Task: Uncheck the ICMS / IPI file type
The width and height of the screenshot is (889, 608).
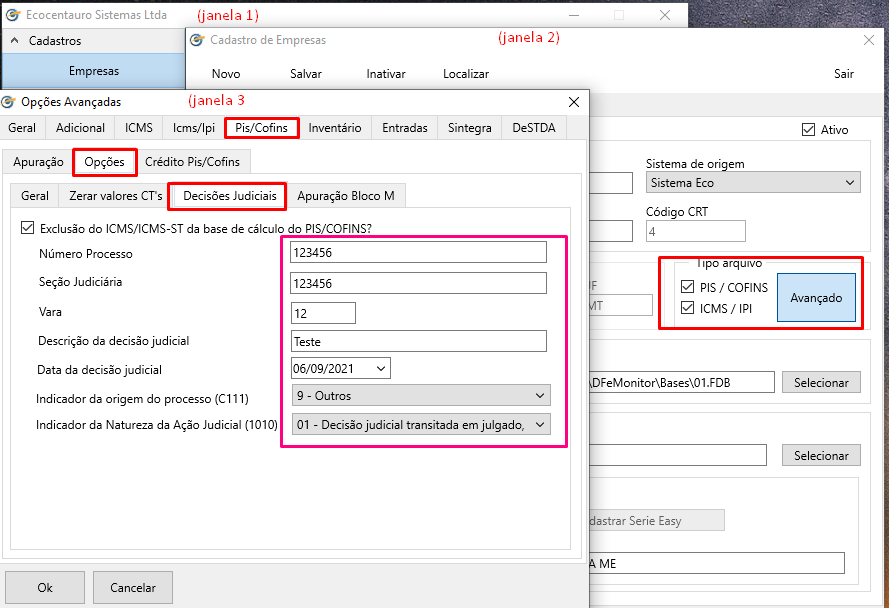Action: click(x=686, y=308)
